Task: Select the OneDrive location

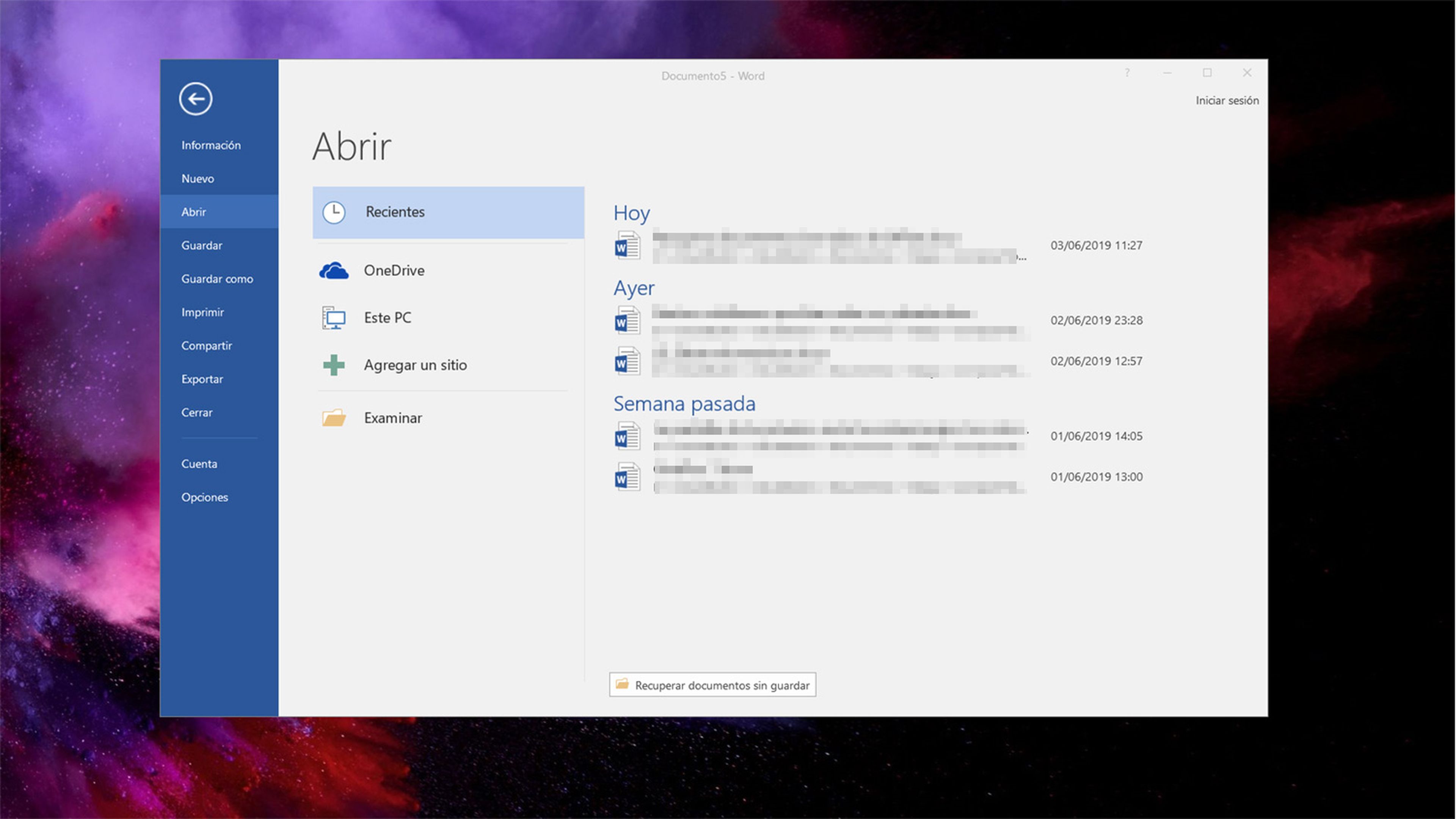Action: point(448,271)
